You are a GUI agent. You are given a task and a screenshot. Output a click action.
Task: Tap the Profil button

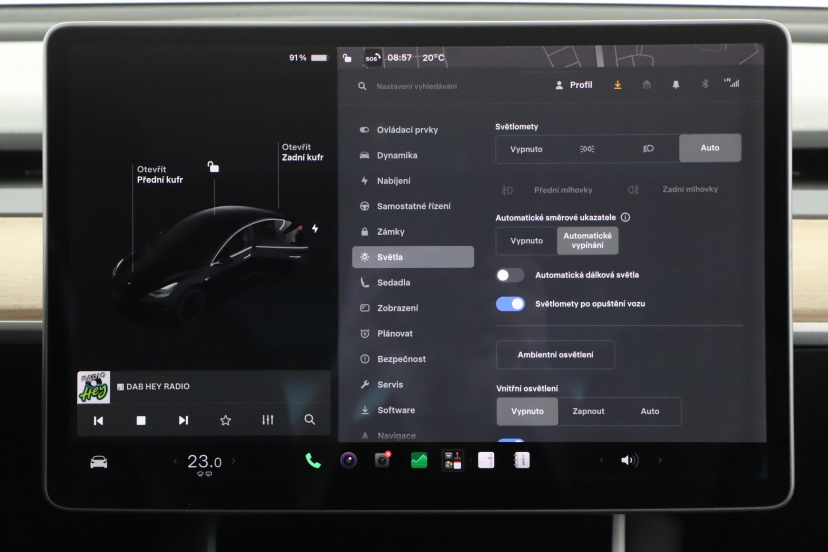pyautogui.click(x=574, y=85)
